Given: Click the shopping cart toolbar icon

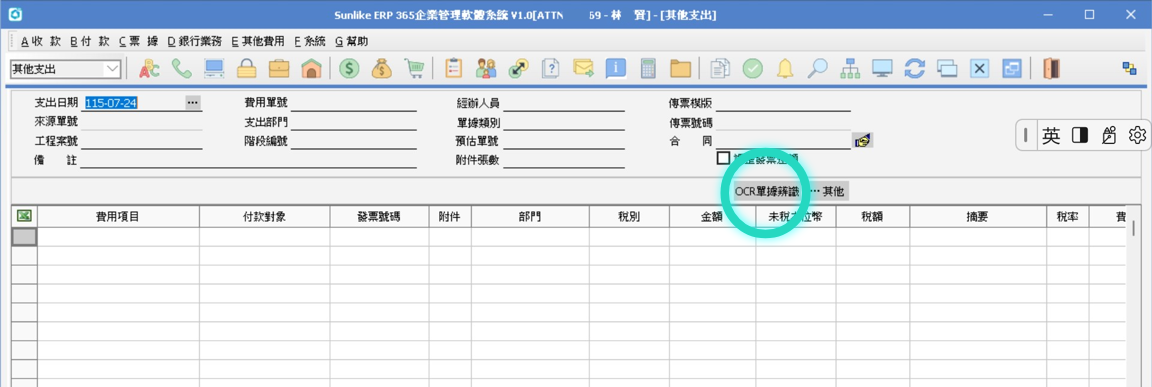Looking at the screenshot, I should pos(414,68).
